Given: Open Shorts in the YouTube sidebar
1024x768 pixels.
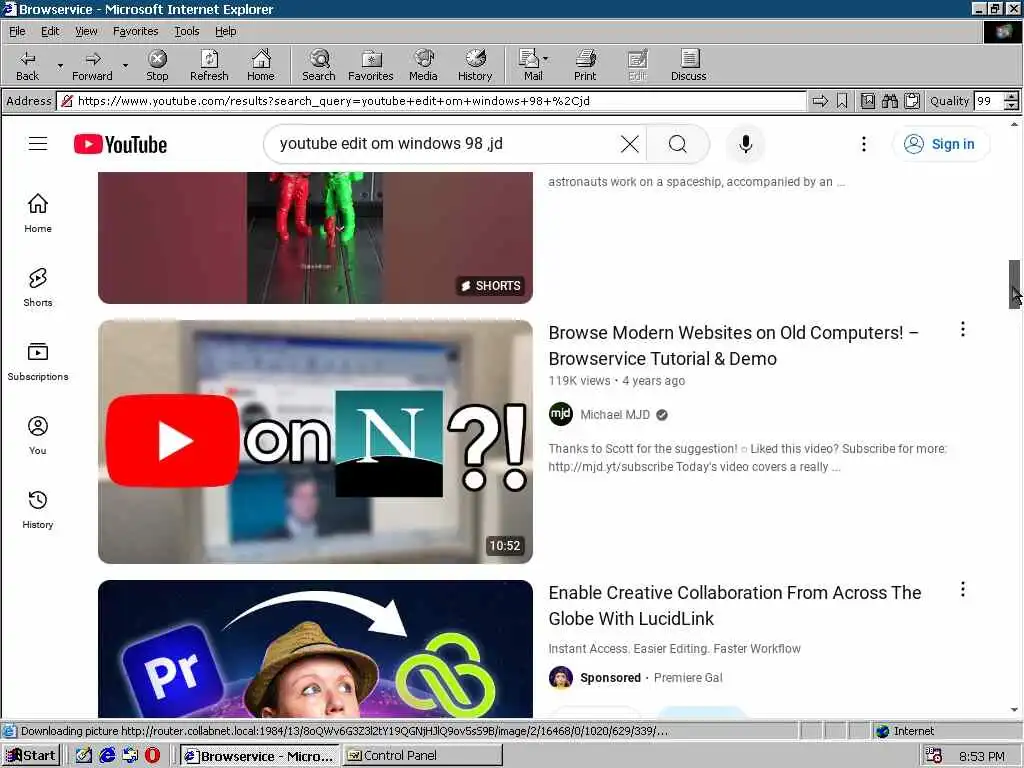Looking at the screenshot, I should pyautogui.click(x=38, y=287).
